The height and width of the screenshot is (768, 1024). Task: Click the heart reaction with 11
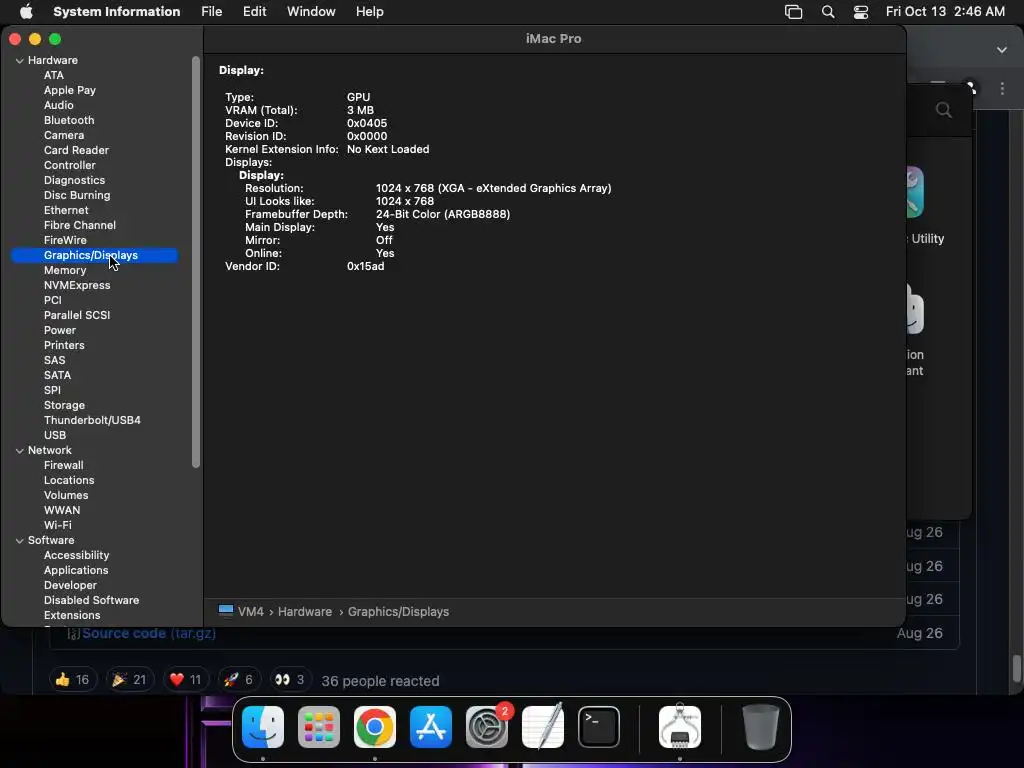pos(185,680)
